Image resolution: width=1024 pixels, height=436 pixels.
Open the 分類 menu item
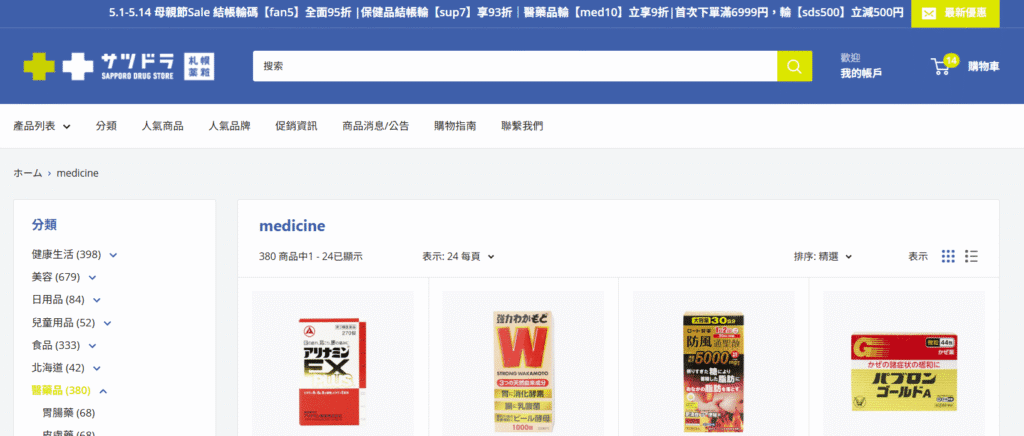coord(106,126)
